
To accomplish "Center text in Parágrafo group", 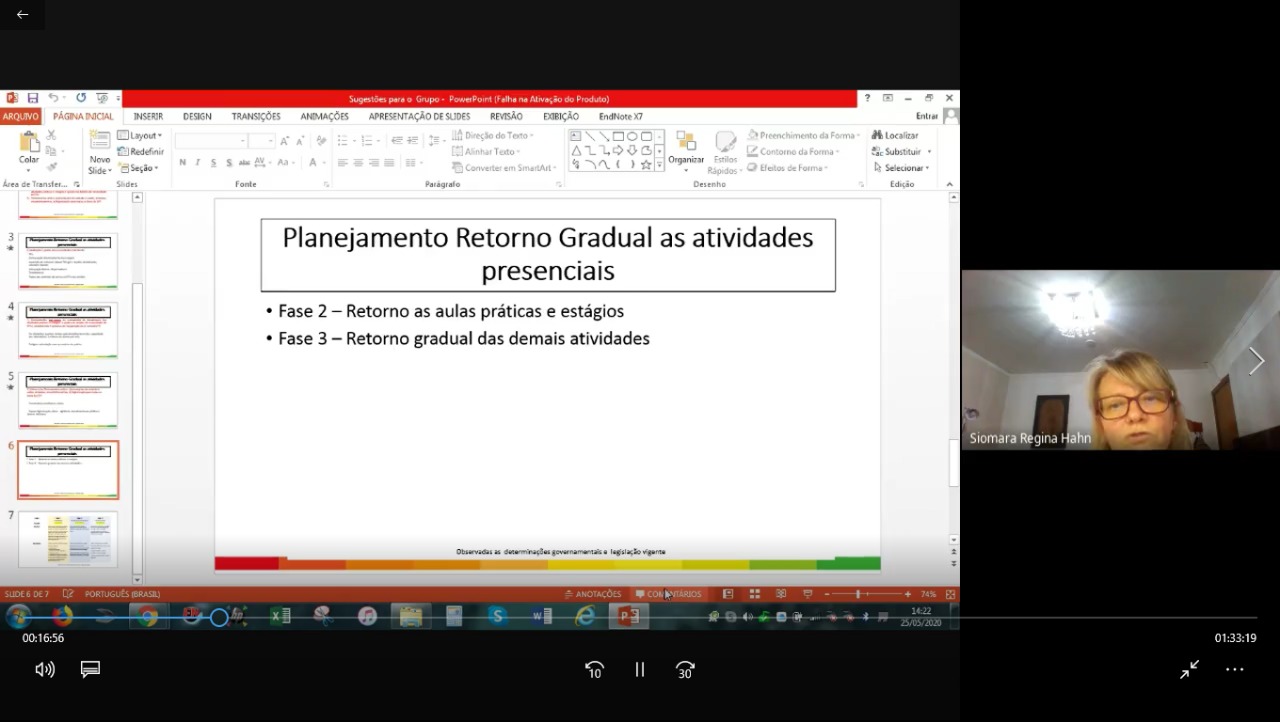I will coord(358,162).
